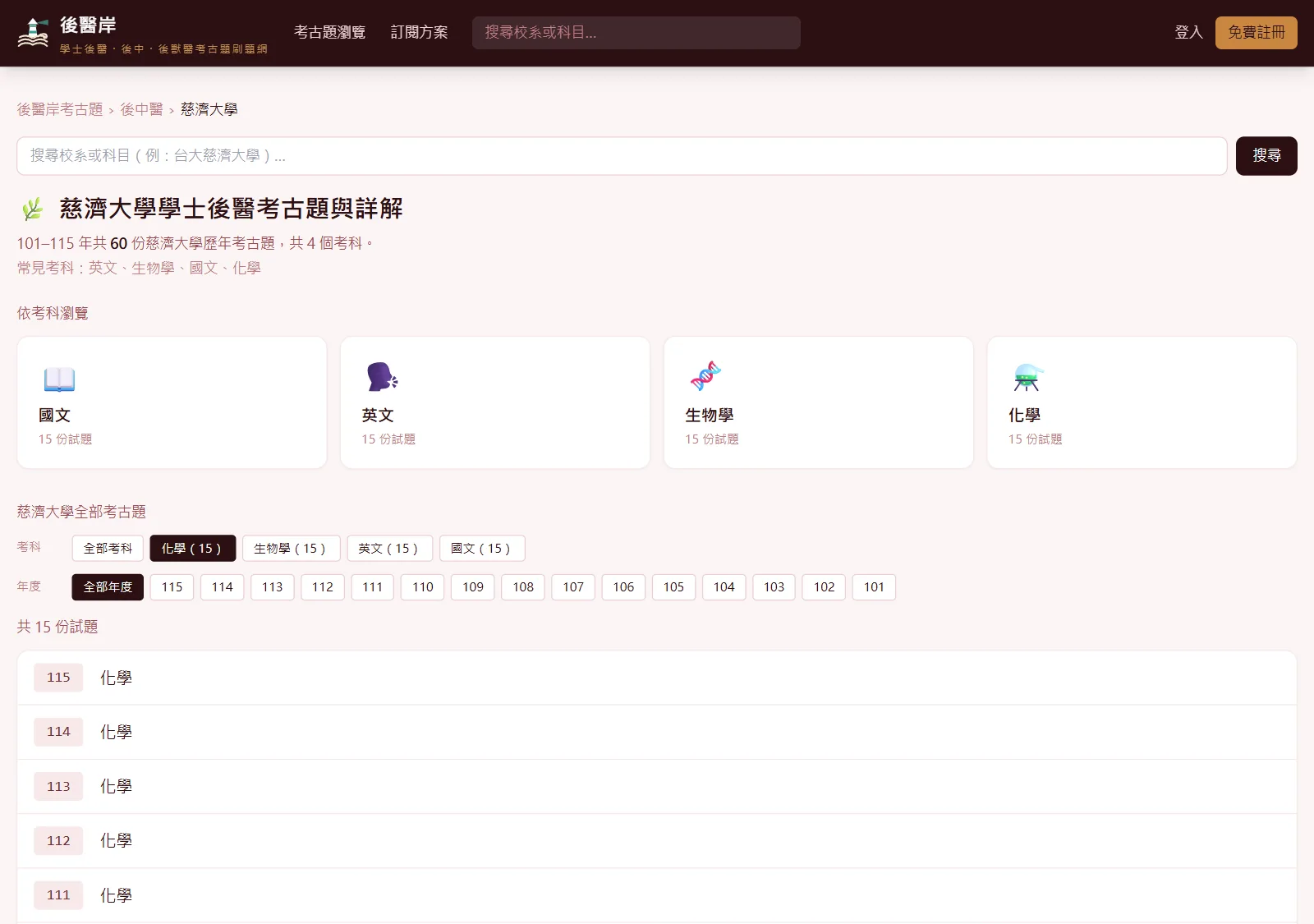Open 考古題瀏覽 in the top navigation
This screenshot has width=1314, height=924.
[329, 32]
